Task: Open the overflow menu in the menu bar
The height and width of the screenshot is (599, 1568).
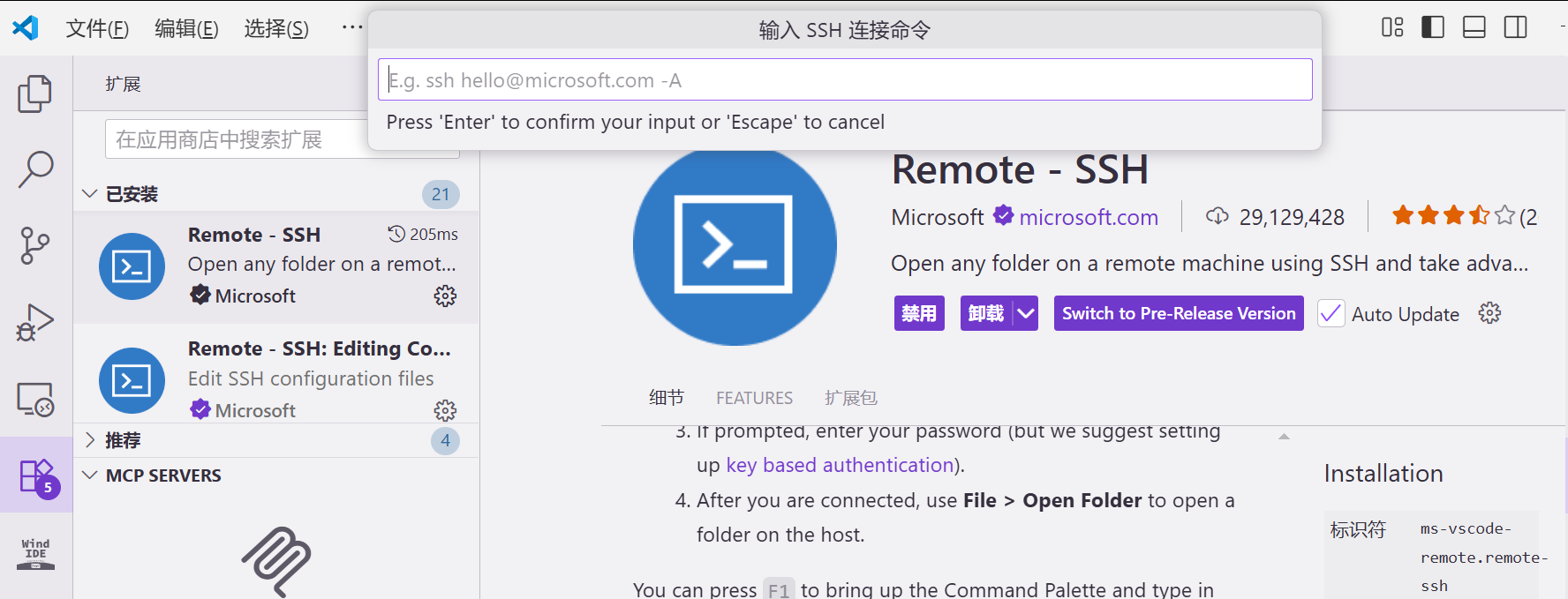Action: click(352, 27)
